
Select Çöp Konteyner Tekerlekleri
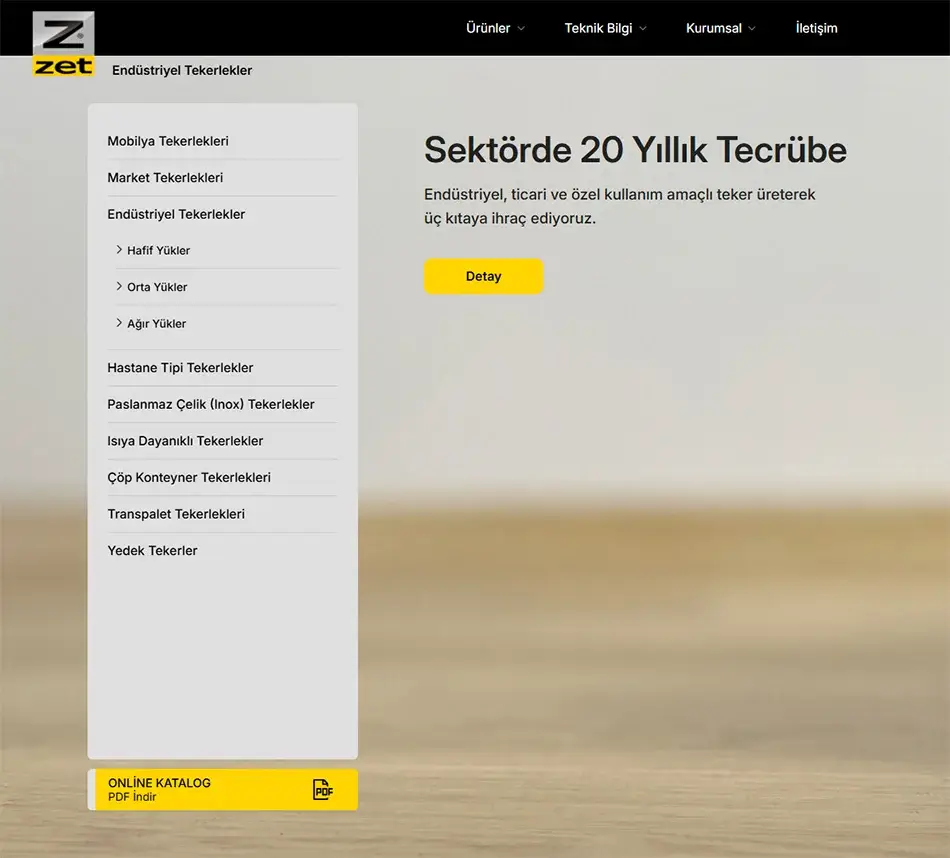pyautogui.click(x=189, y=478)
